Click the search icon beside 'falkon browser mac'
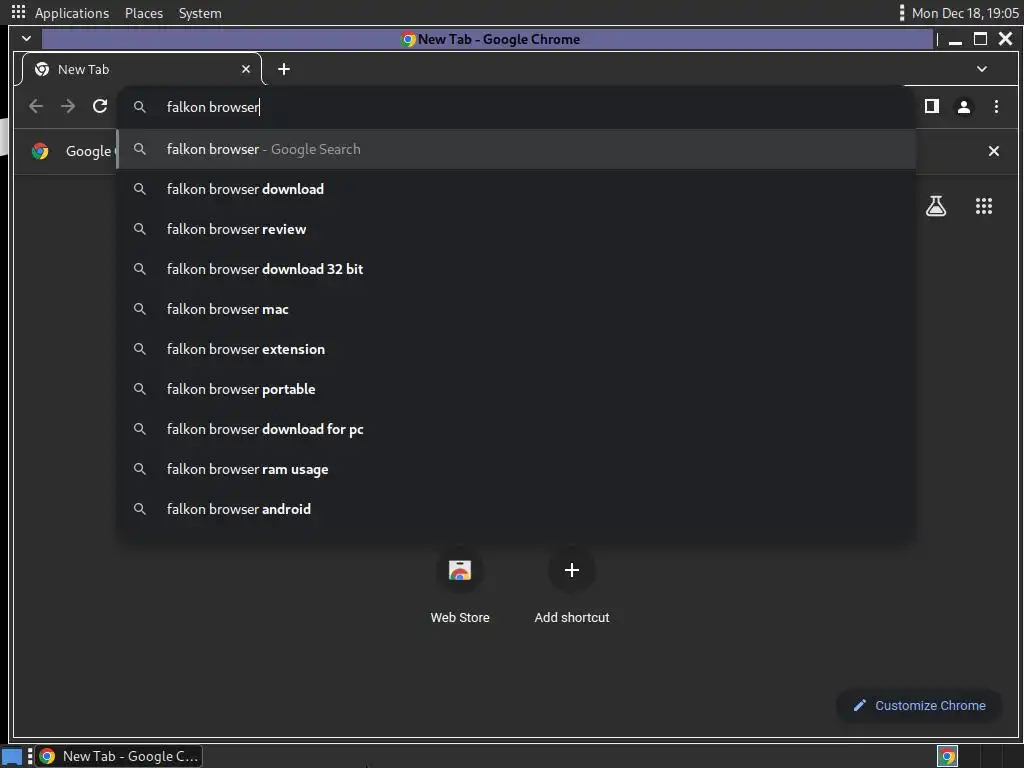Image resolution: width=1024 pixels, height=768 pixels. coord(140,309)
